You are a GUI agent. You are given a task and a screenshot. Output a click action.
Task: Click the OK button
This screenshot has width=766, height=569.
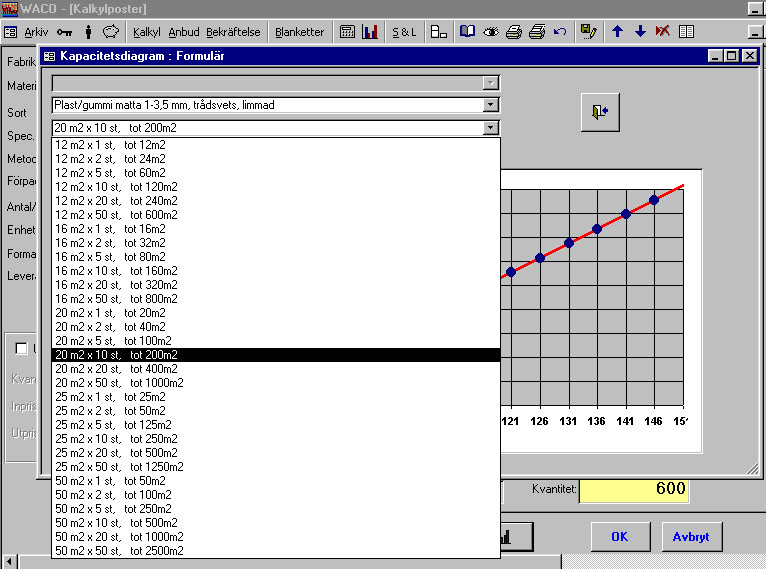click(x=620, y=537)
